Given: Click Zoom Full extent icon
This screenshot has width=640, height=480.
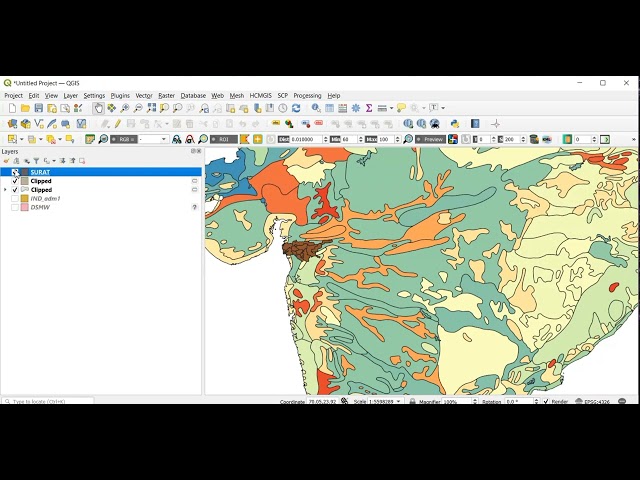Looking at the screenshot, I should pos(151,108).
